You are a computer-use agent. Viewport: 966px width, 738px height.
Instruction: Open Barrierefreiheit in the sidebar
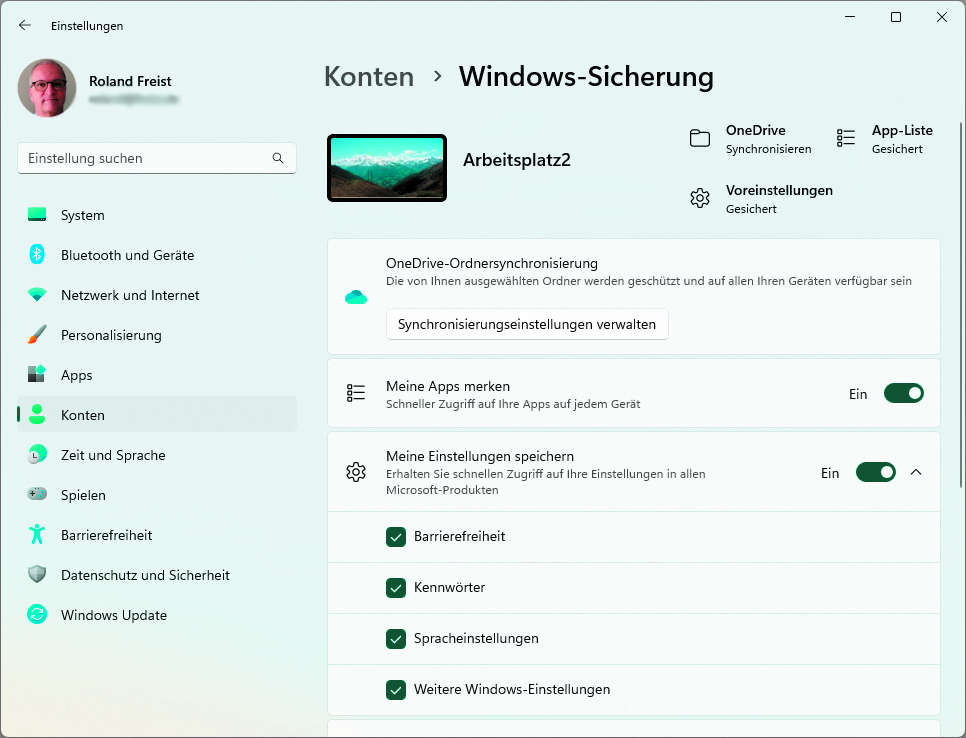pyautogui.click(x=157, y=535)
